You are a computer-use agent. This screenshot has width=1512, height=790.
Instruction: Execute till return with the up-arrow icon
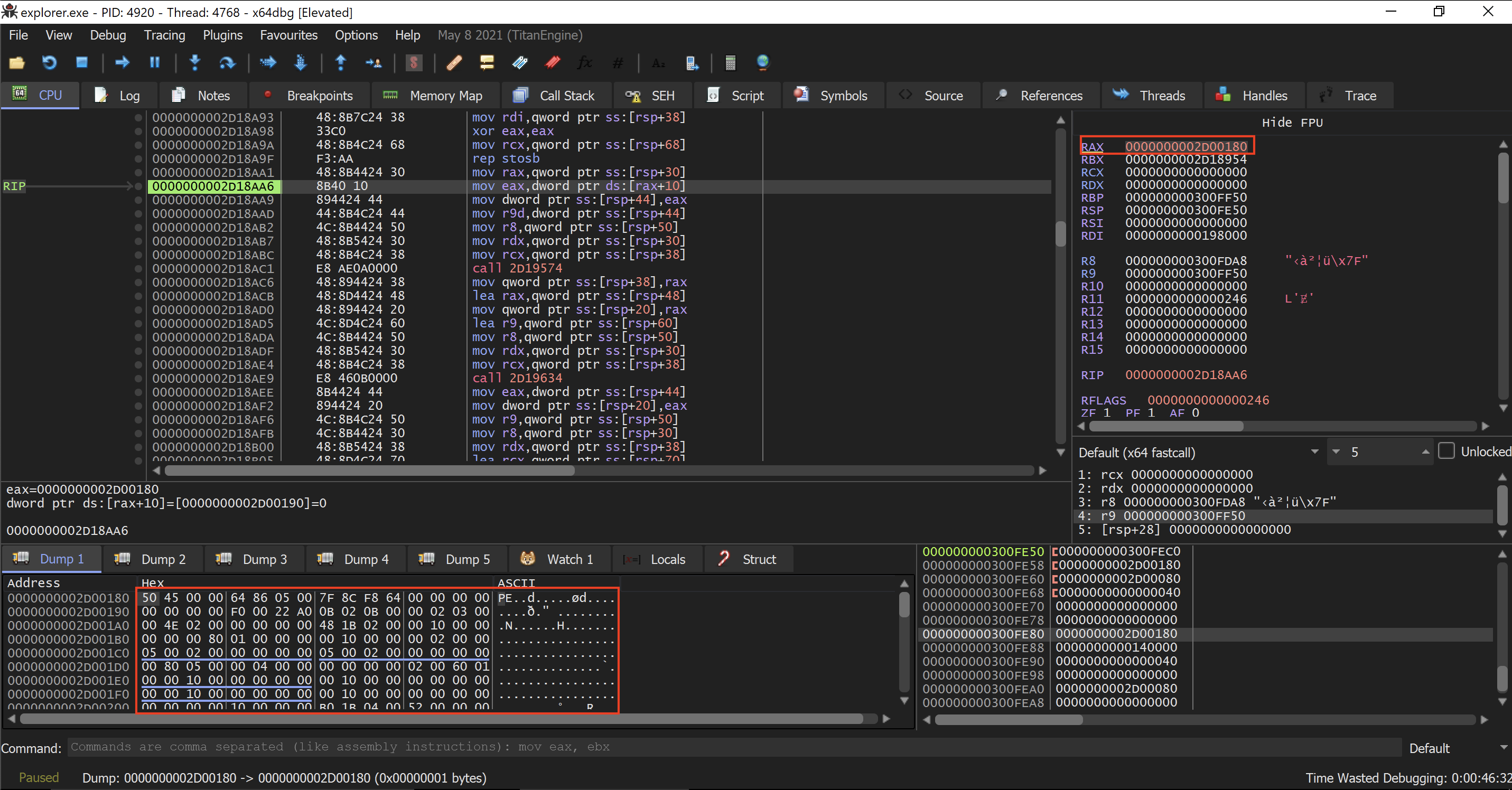click(x=340, y=63)
